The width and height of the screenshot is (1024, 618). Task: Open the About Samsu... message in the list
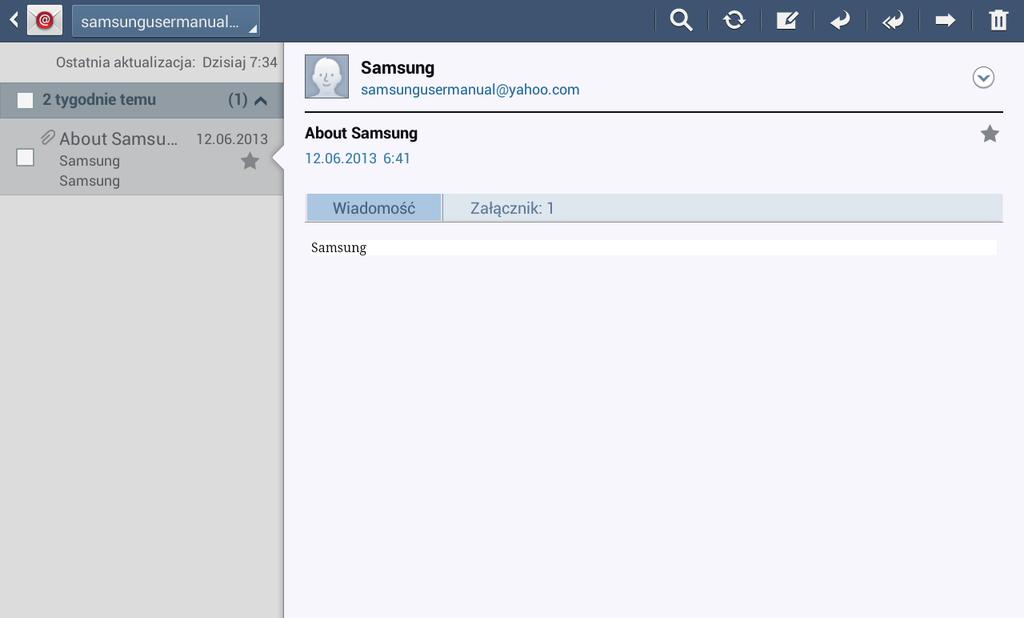click(x=142, y=157)
